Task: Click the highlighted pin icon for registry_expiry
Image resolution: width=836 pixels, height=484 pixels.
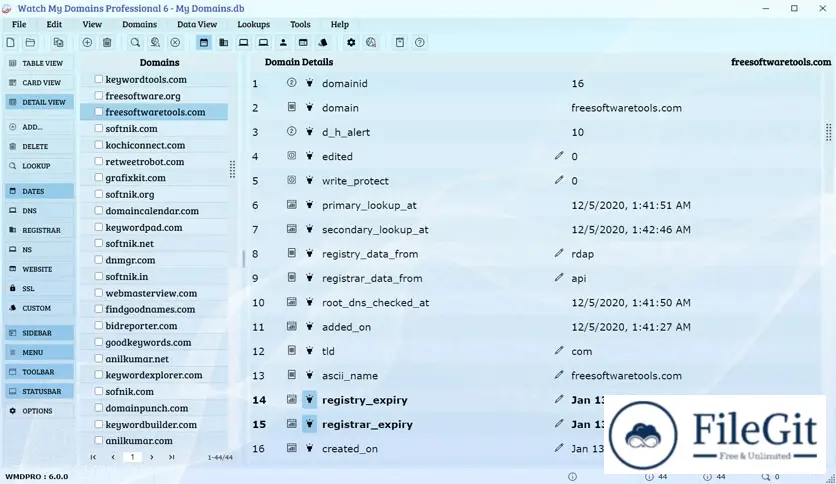Action: click(309, 400)
